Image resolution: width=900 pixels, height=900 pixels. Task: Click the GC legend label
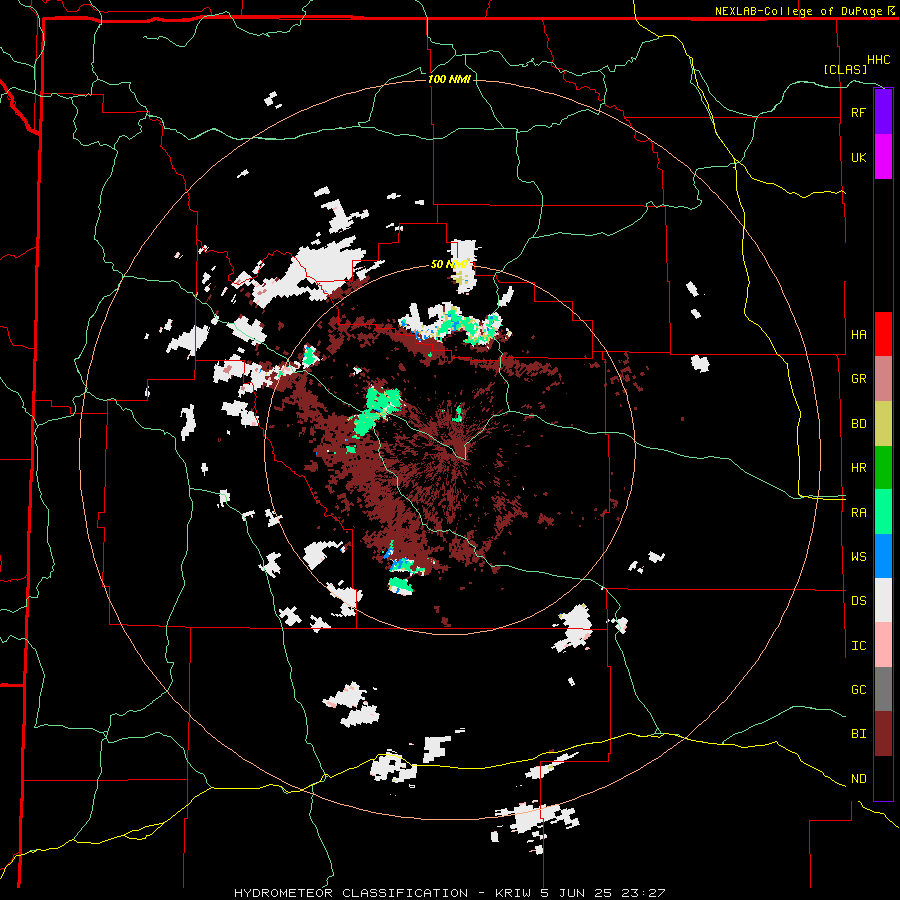tap(858, 689)
